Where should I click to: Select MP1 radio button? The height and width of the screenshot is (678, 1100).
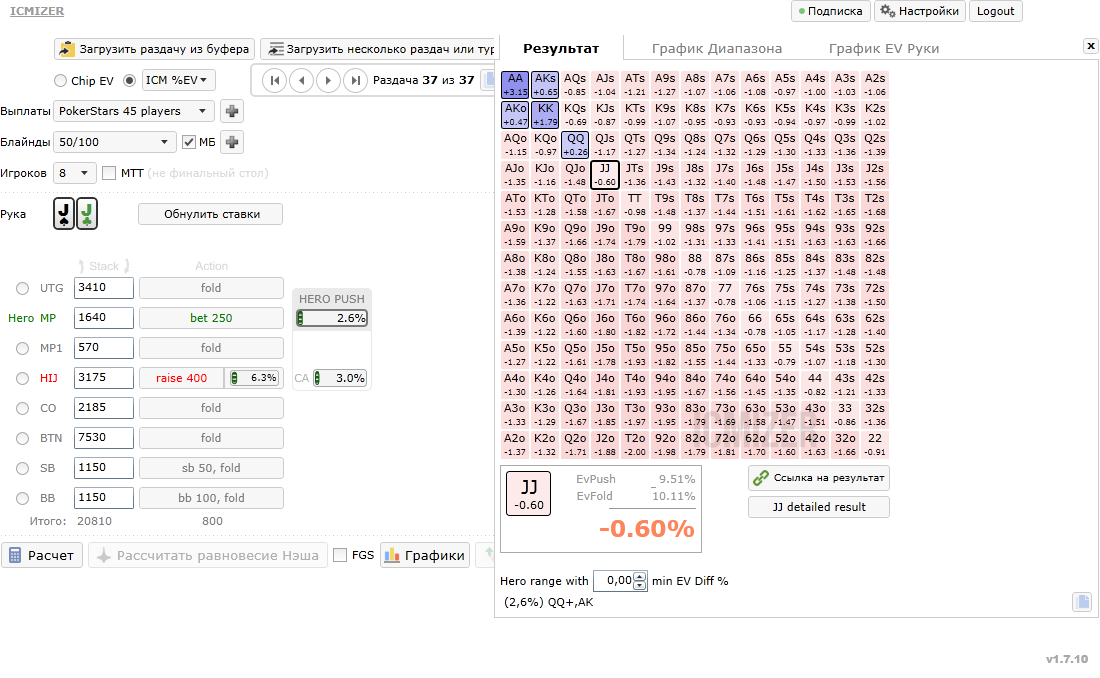(22, 348)
